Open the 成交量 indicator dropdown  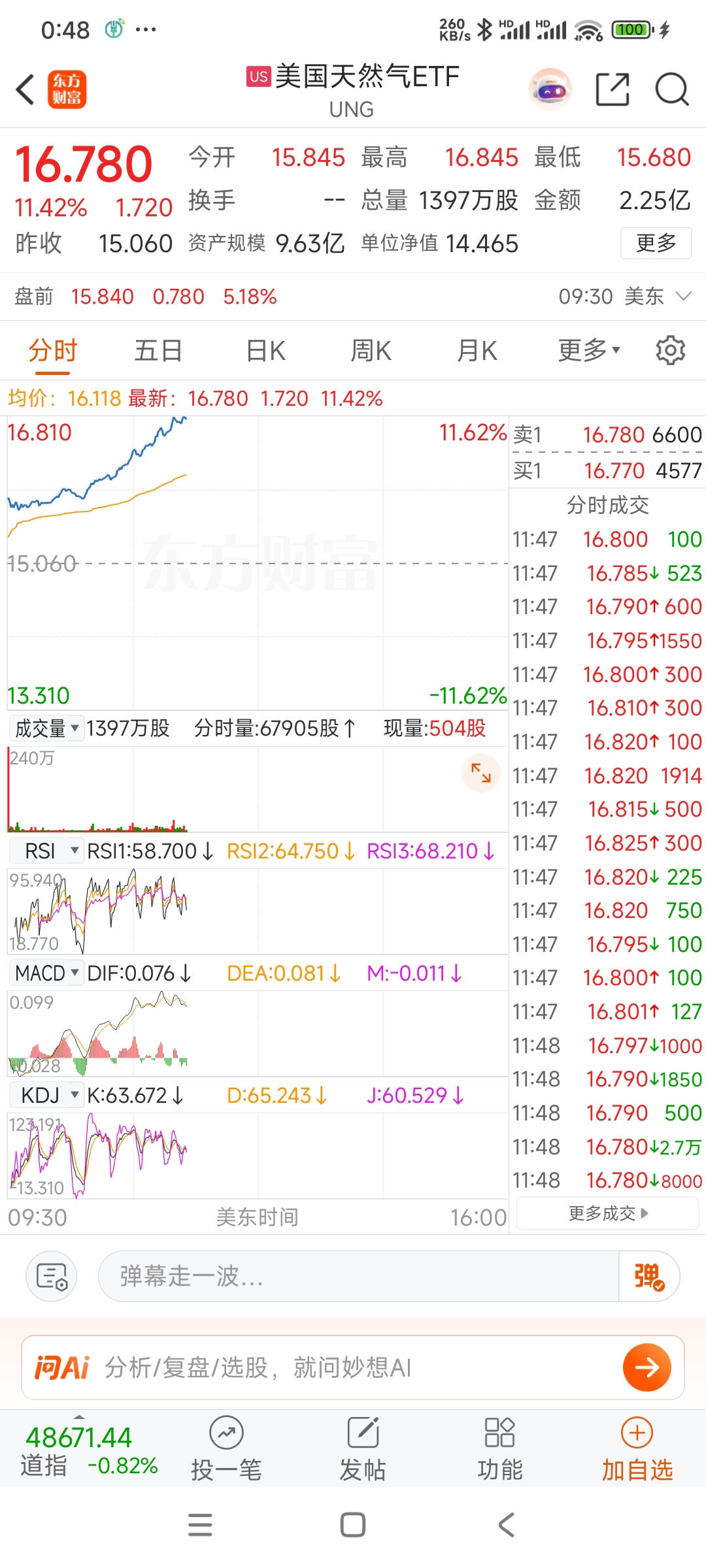[x=46, y=728]
